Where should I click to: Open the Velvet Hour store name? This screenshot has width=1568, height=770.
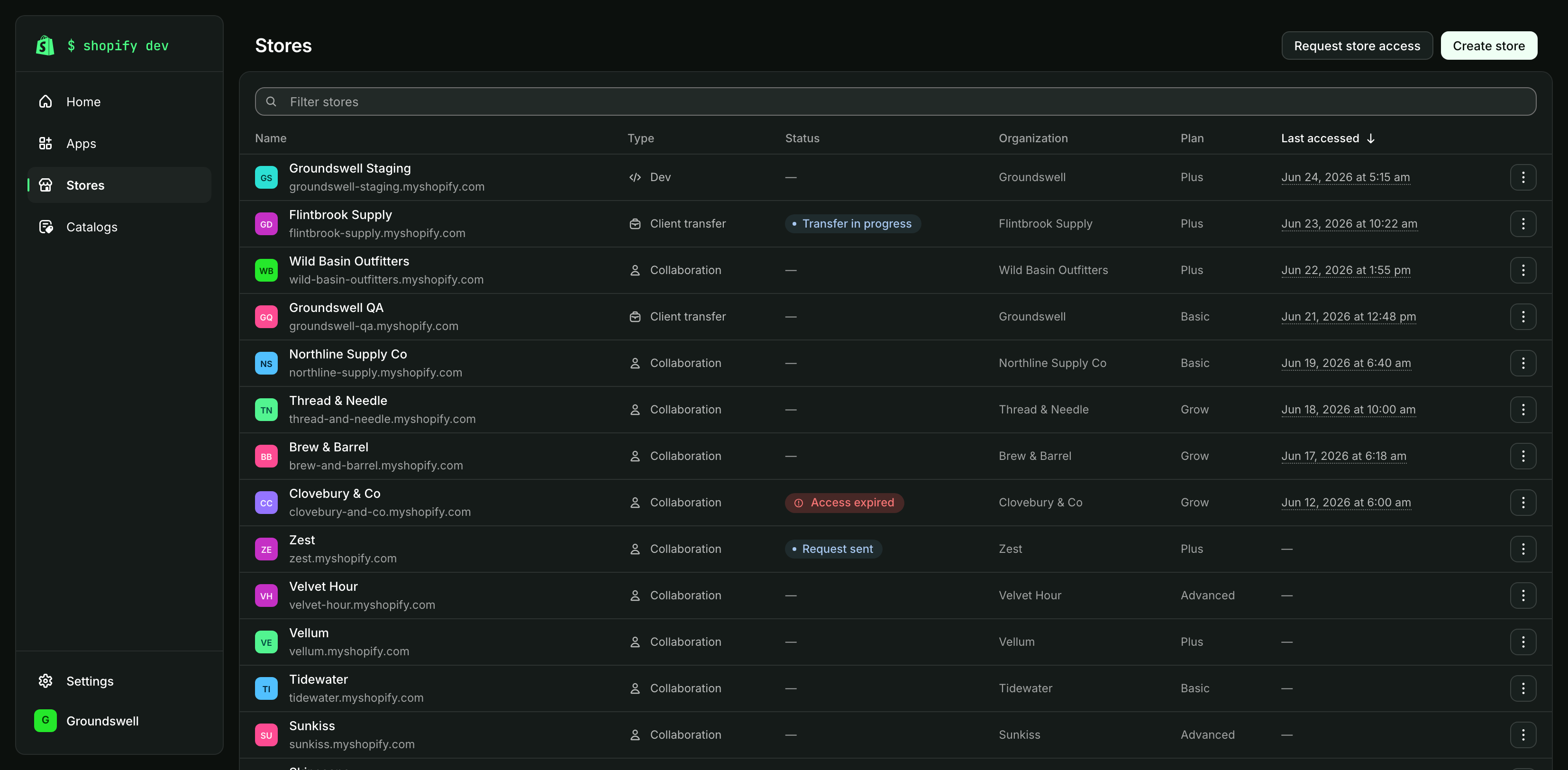point(323,587)
